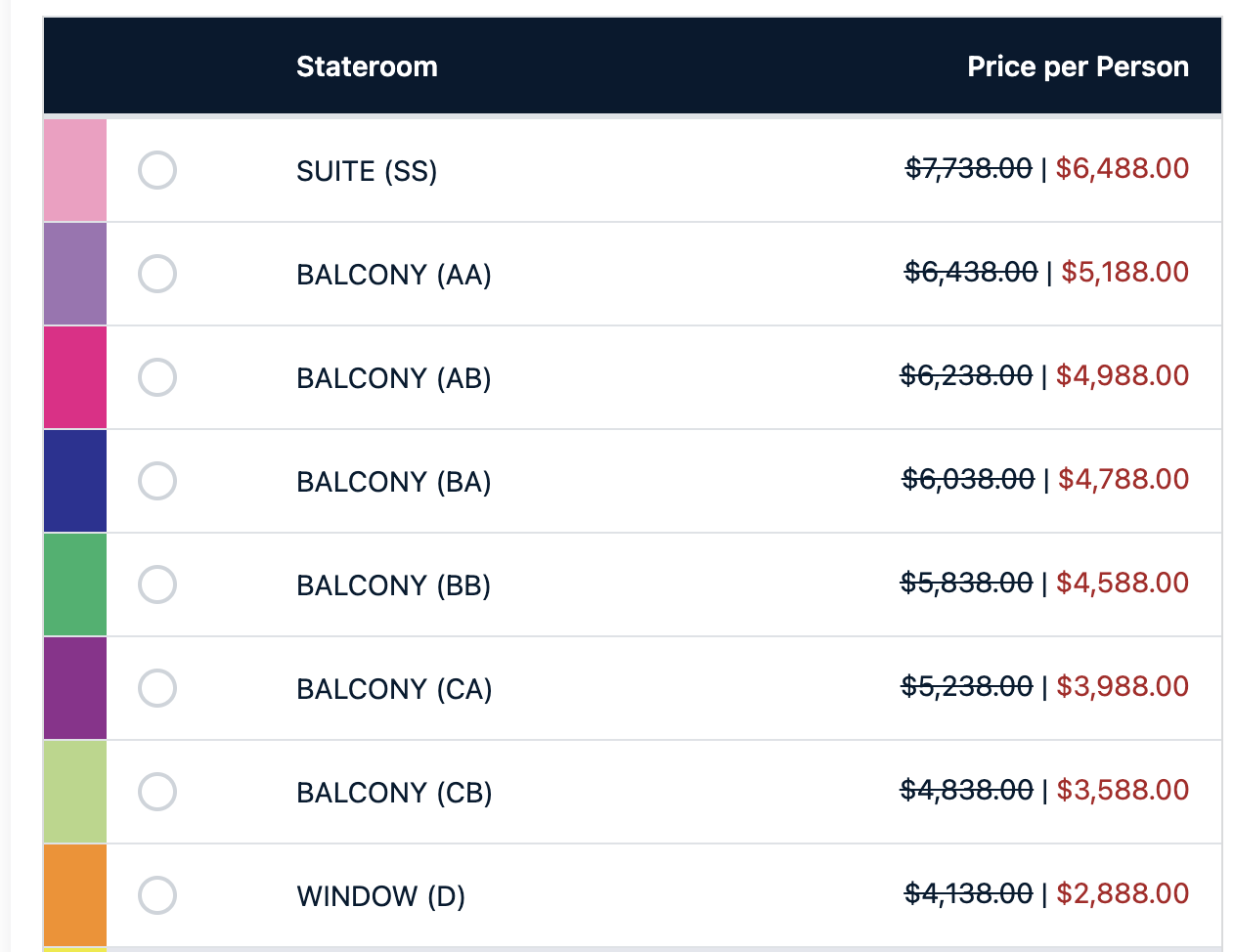The height and width of the screenshot is (952, 1234).
Task: Select BALCONY (AB) radio option
Action: [157, 377]
